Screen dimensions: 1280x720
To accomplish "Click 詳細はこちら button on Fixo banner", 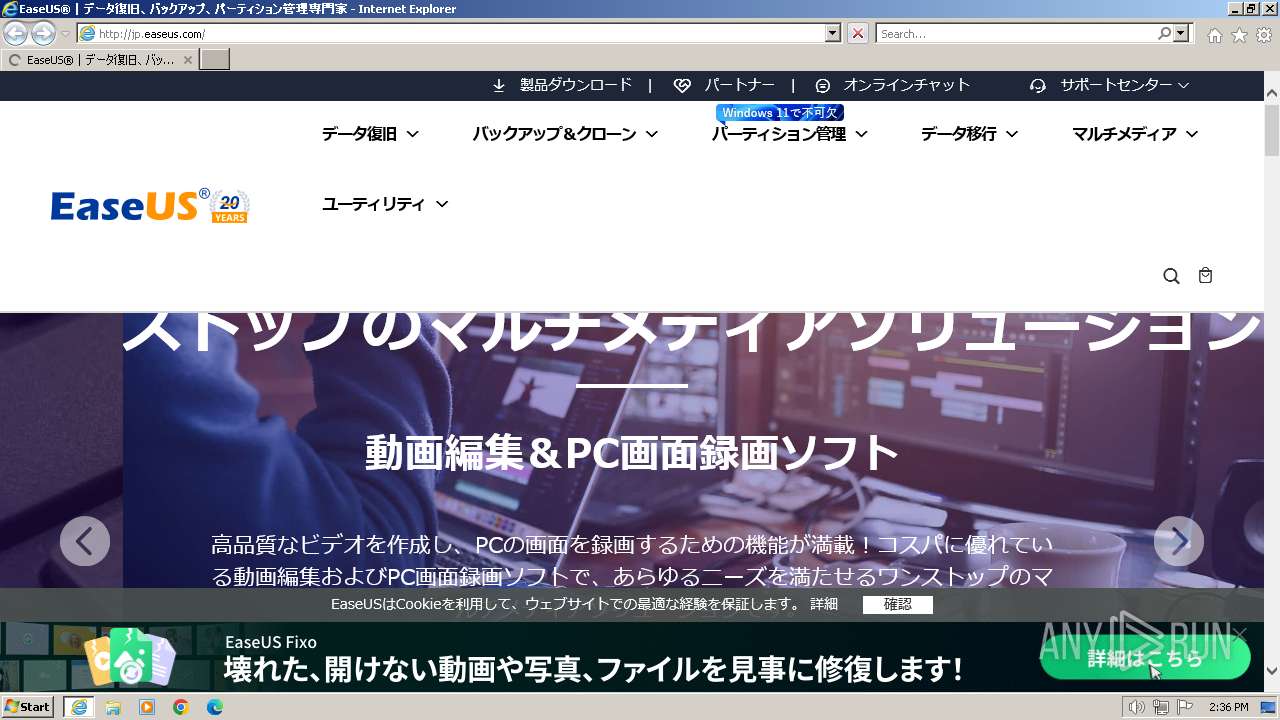I will [x=1145, y=657].
